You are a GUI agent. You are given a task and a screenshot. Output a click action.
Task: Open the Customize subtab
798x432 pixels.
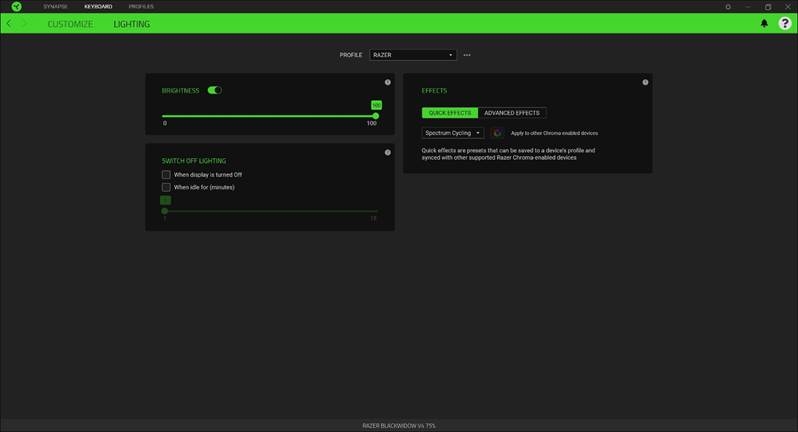click(70, 24)
